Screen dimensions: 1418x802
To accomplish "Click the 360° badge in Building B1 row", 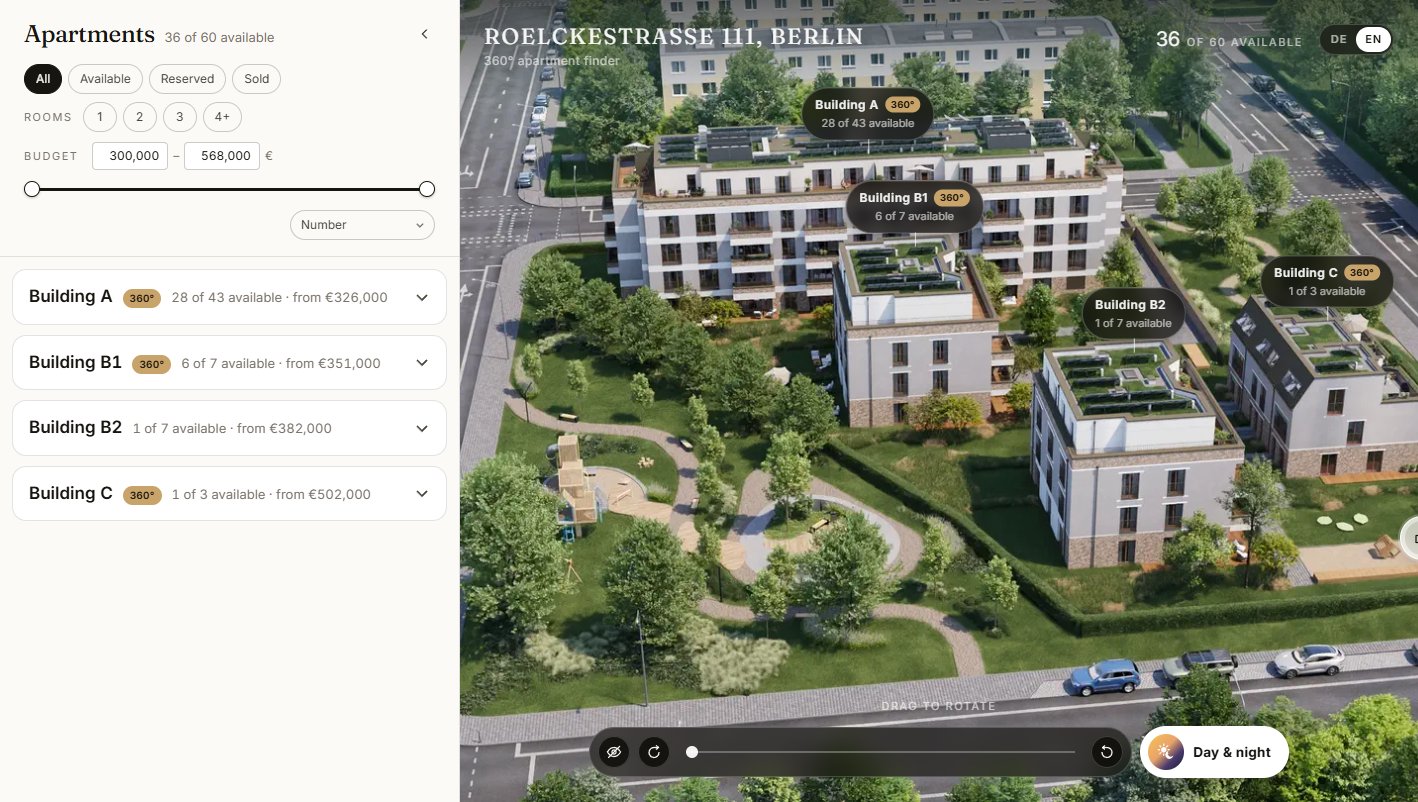I will click(151, 364).
